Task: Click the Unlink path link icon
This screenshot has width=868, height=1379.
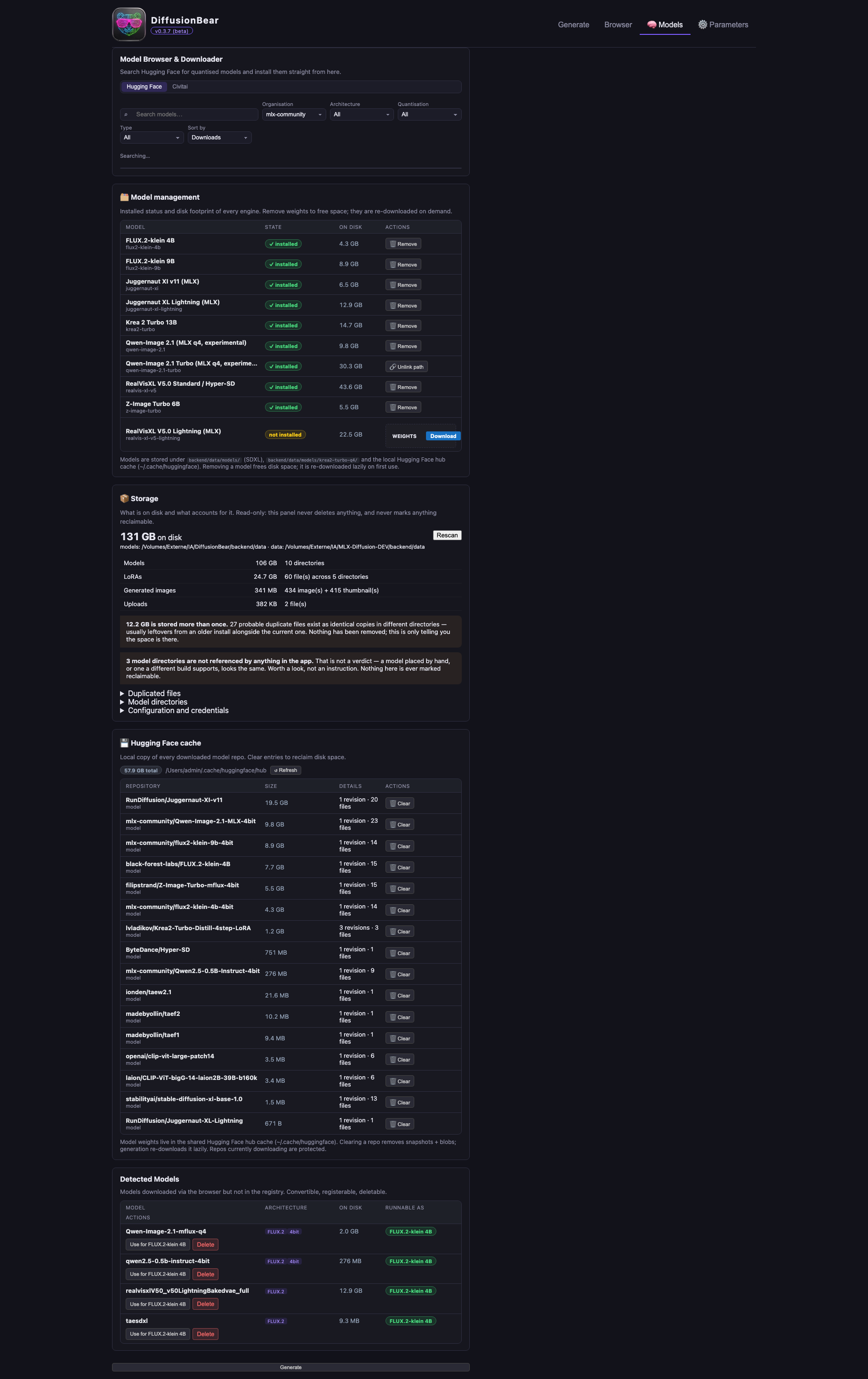Action: point(393,367)
